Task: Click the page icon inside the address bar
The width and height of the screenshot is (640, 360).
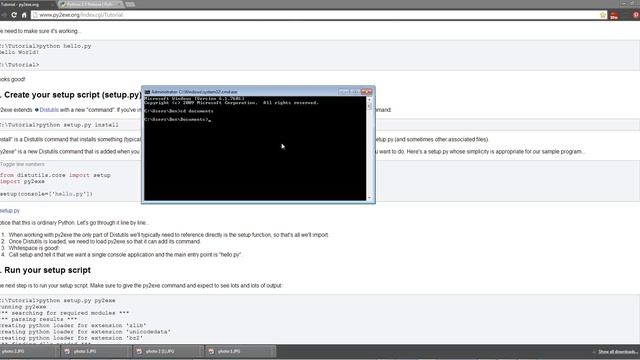Action: 35,15
